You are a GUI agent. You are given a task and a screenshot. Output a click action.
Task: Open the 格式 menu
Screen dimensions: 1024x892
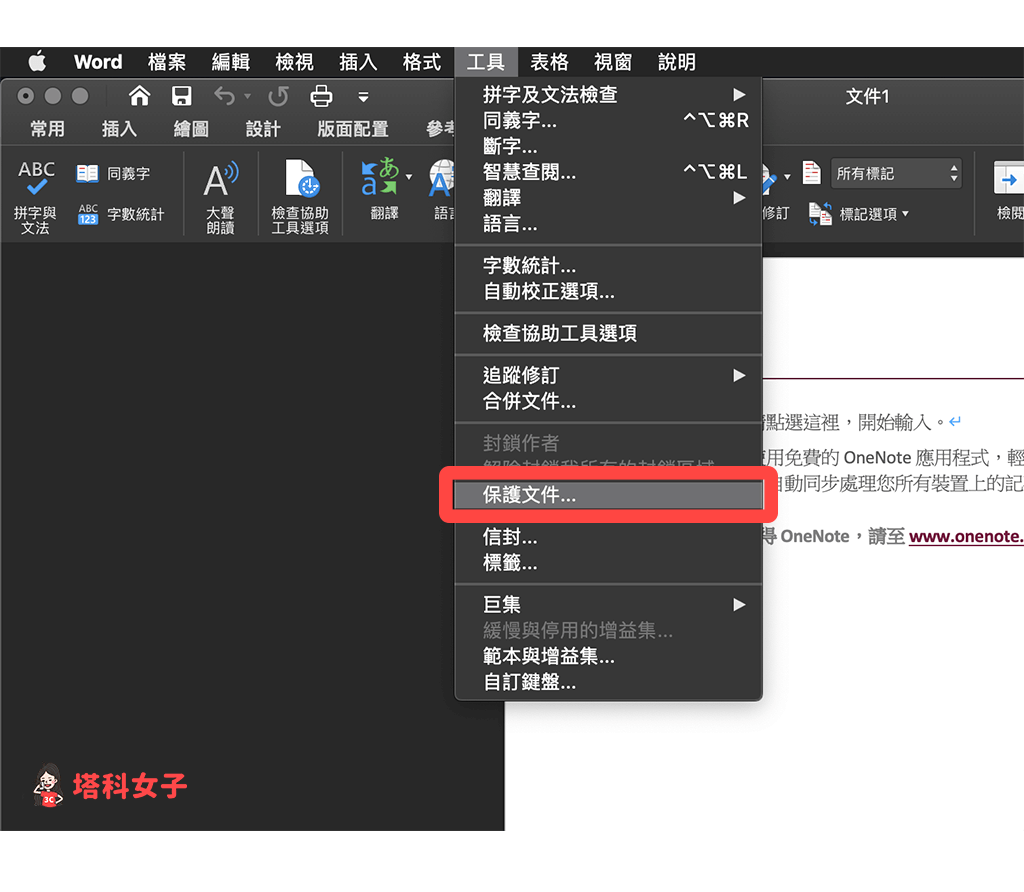(422, 62)
